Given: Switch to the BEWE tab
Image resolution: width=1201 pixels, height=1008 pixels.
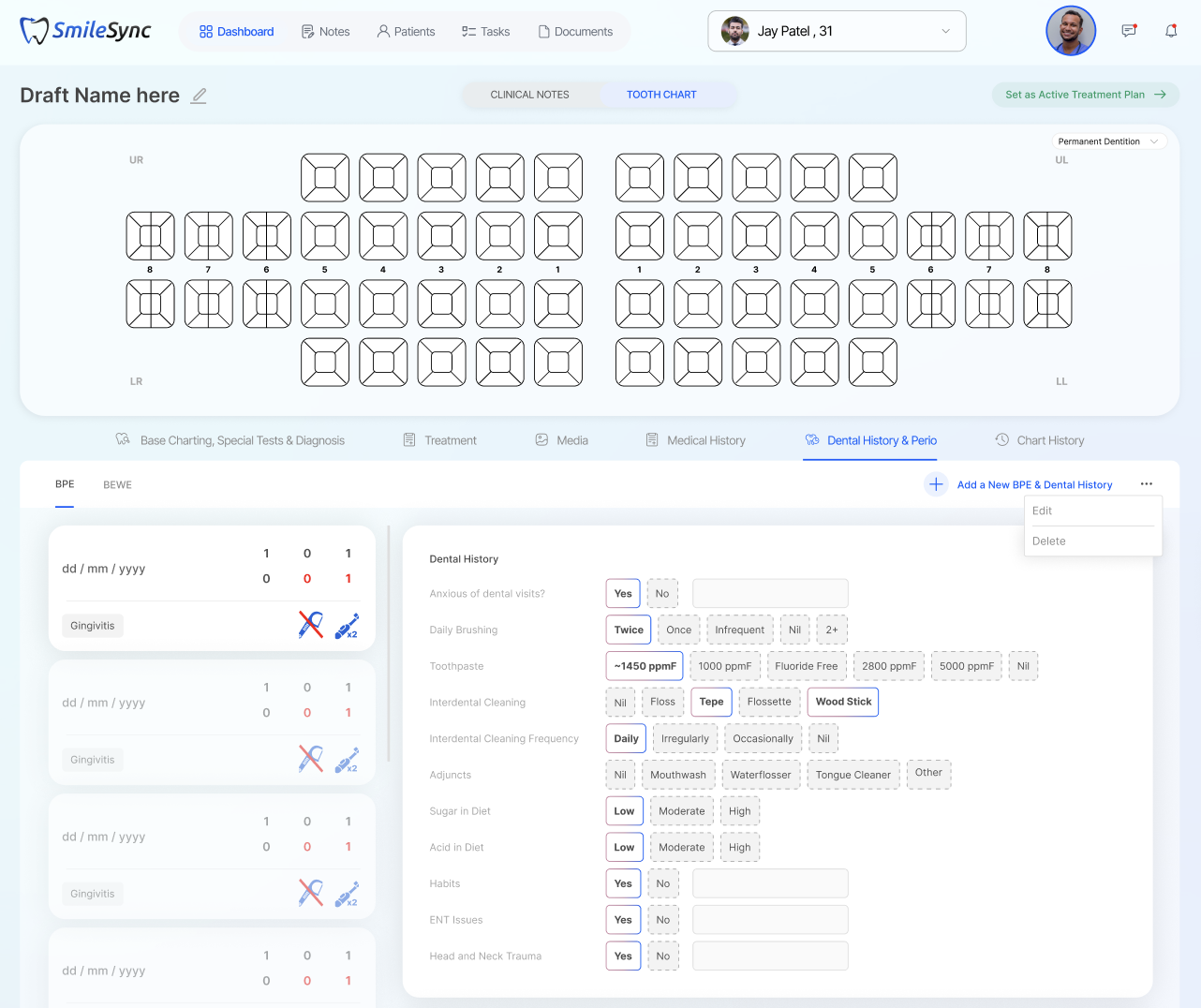Looking at the screenshot, I should click(x=117, y=485).
